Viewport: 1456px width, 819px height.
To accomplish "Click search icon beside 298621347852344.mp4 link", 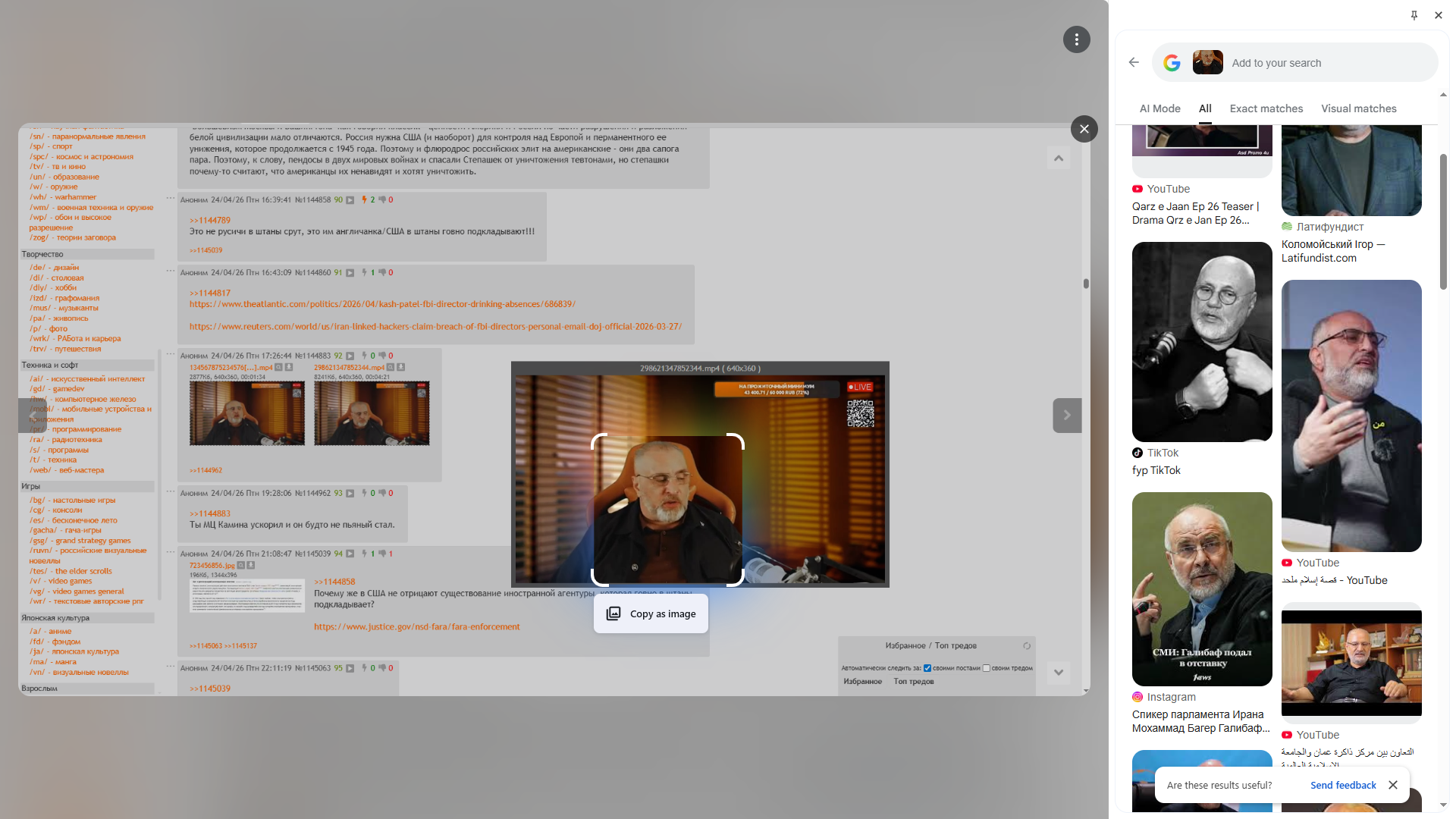I will pyautogui.click(x=391, y=367).
